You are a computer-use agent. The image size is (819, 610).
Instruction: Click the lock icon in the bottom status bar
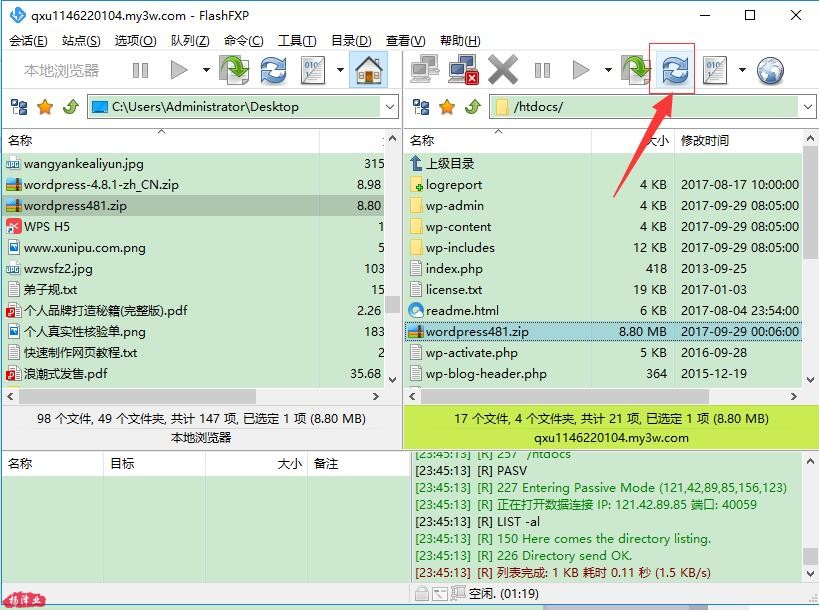click(x=421, y=593)
